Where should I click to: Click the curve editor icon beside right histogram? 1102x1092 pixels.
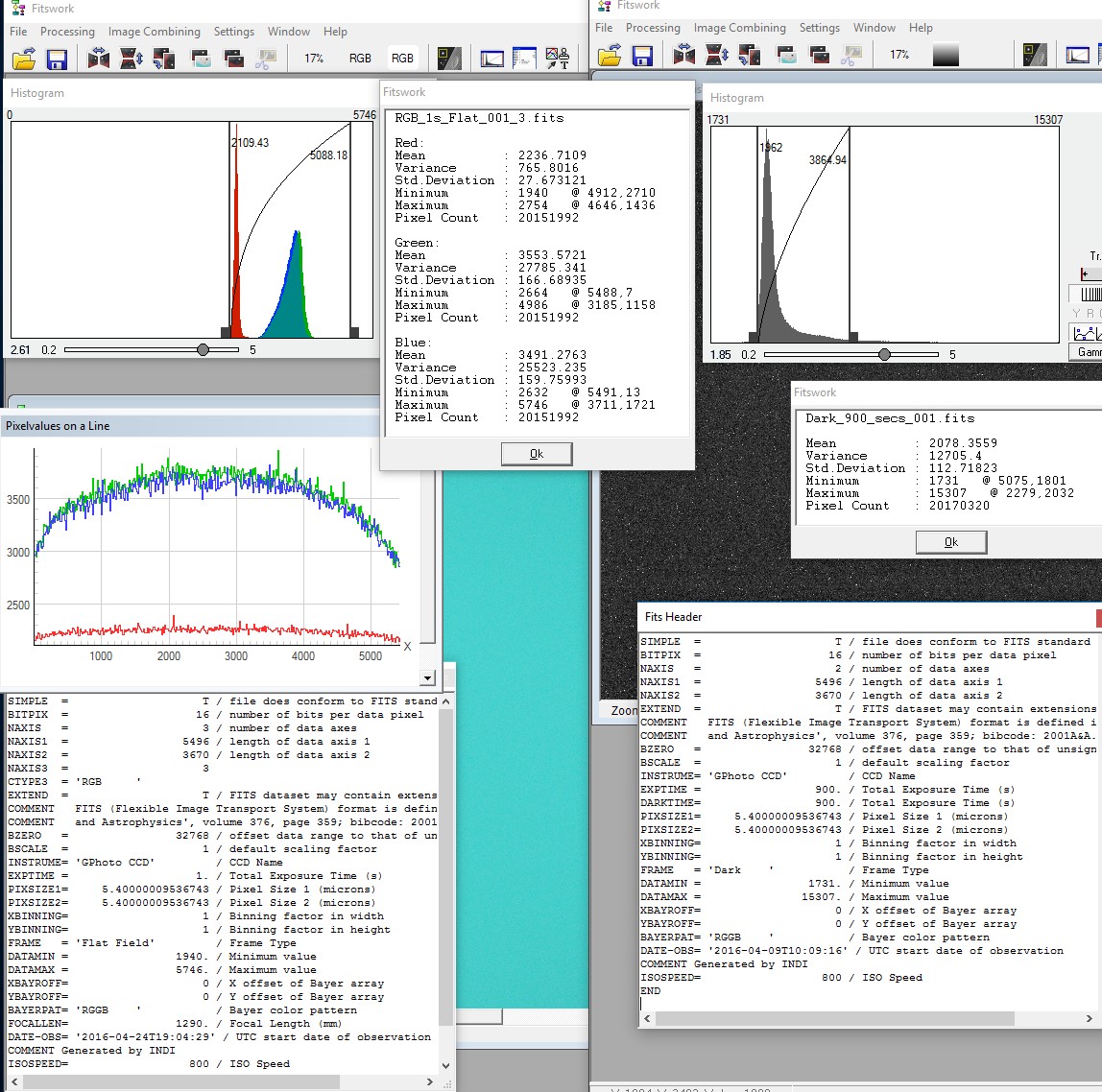[1086, 332]
